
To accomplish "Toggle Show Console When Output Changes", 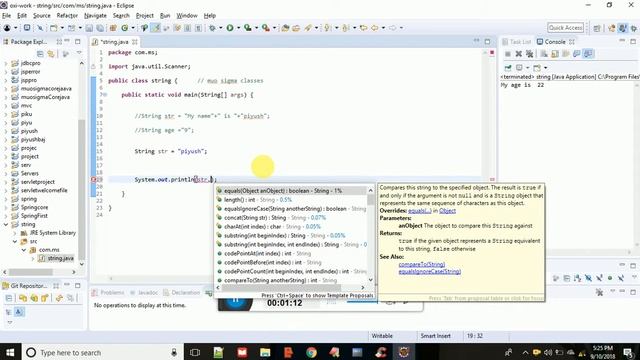I will pos(577,54).
